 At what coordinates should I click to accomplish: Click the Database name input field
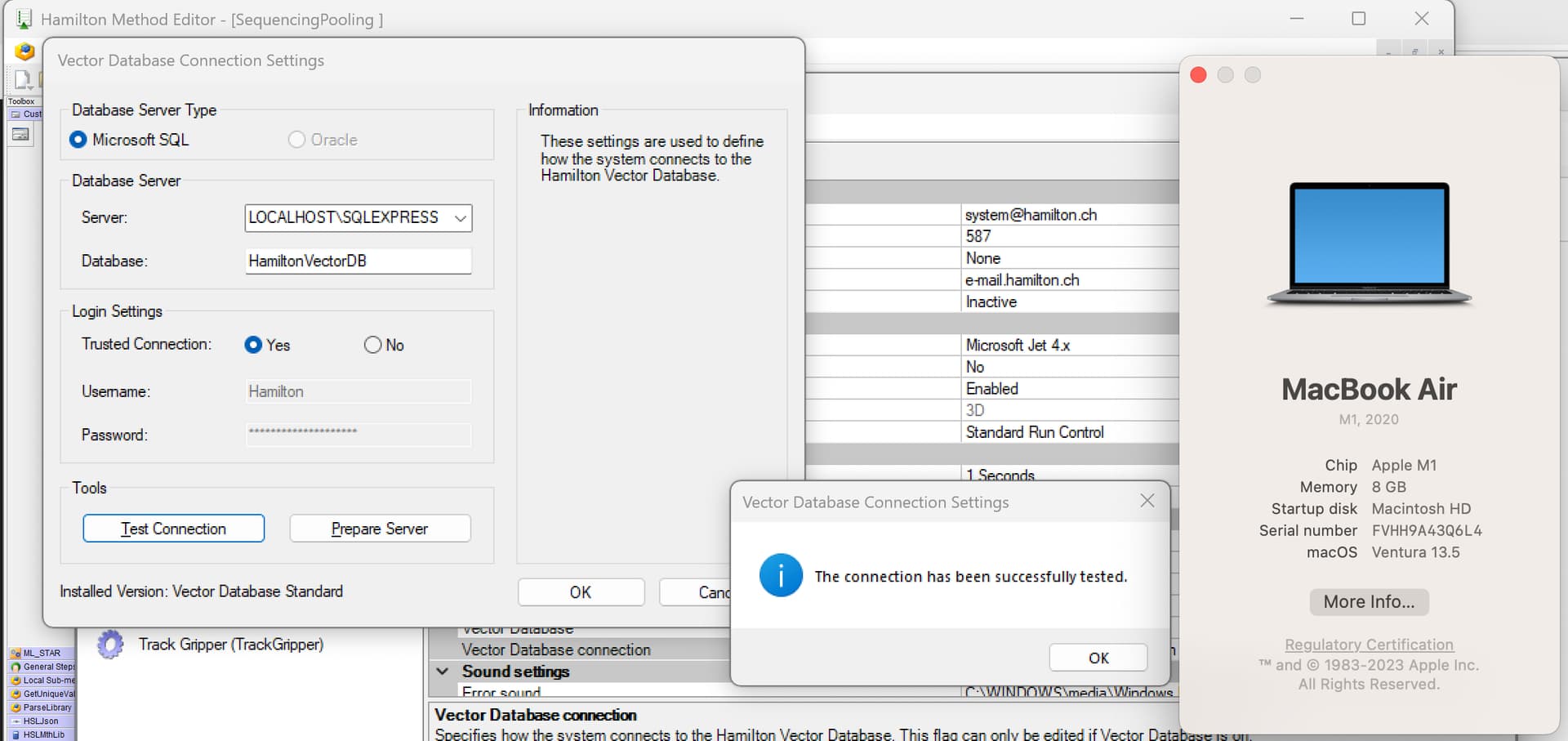[x=358, y=261]
